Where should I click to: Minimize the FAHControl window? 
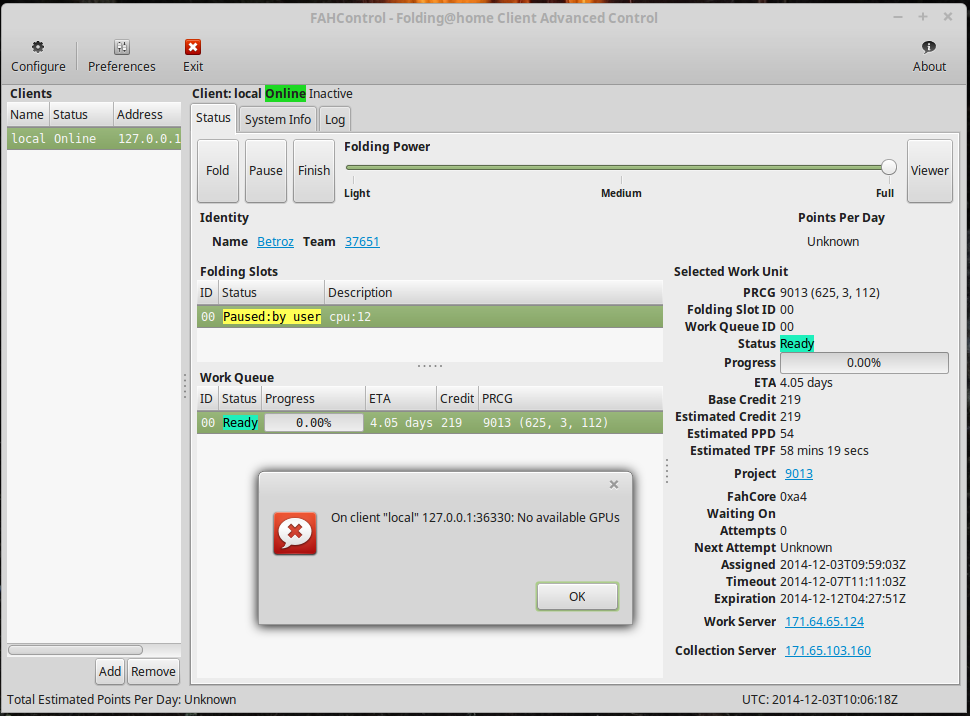coord(898,17)
